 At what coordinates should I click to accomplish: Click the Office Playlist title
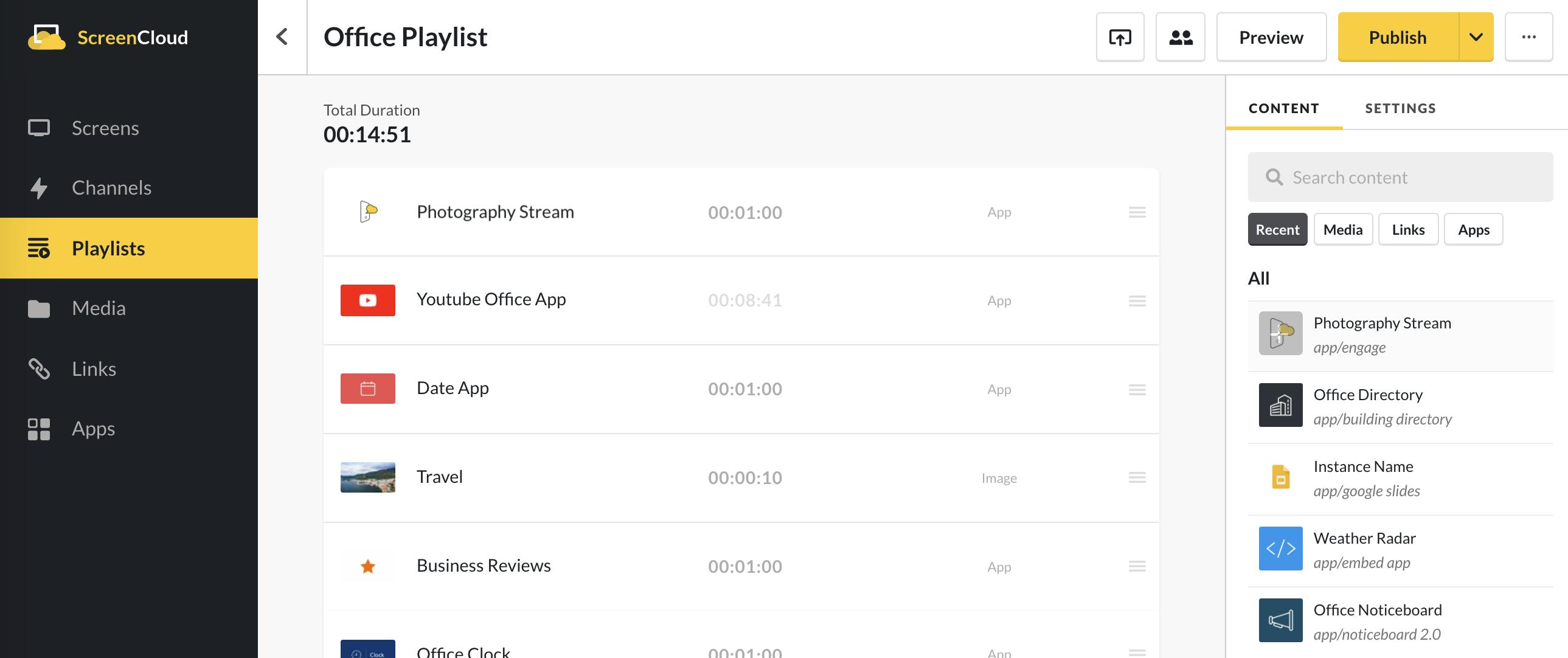(406, 37)
